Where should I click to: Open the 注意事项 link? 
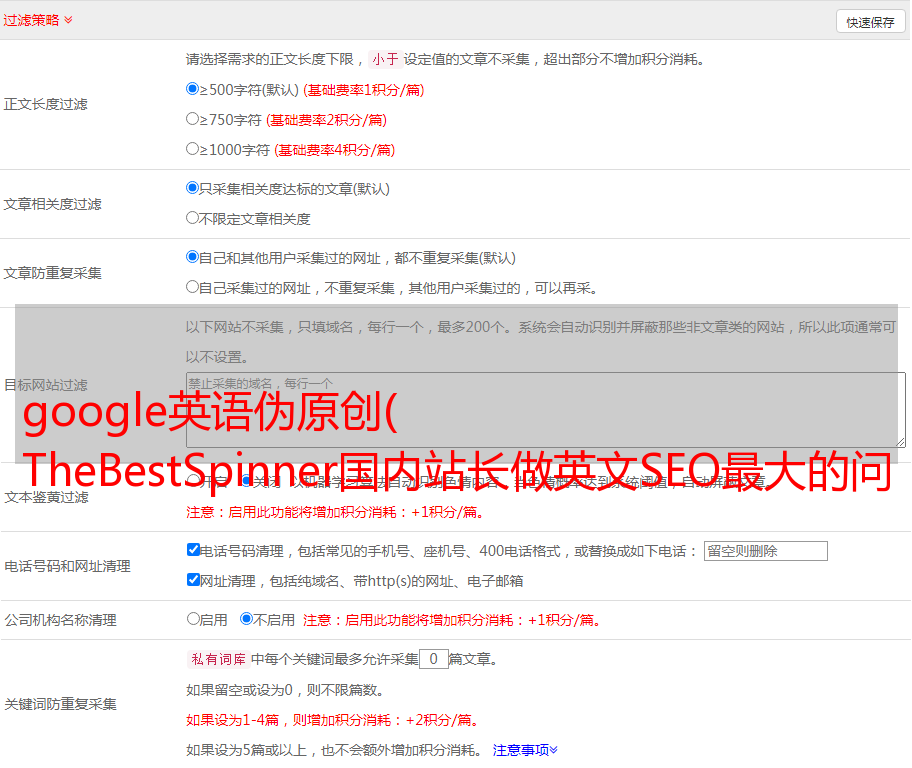[x=525, y=750]
